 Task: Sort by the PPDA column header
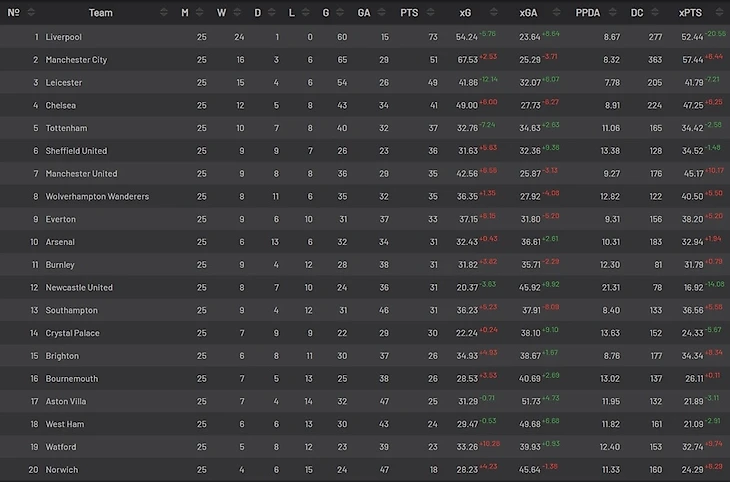pos(588,13)
